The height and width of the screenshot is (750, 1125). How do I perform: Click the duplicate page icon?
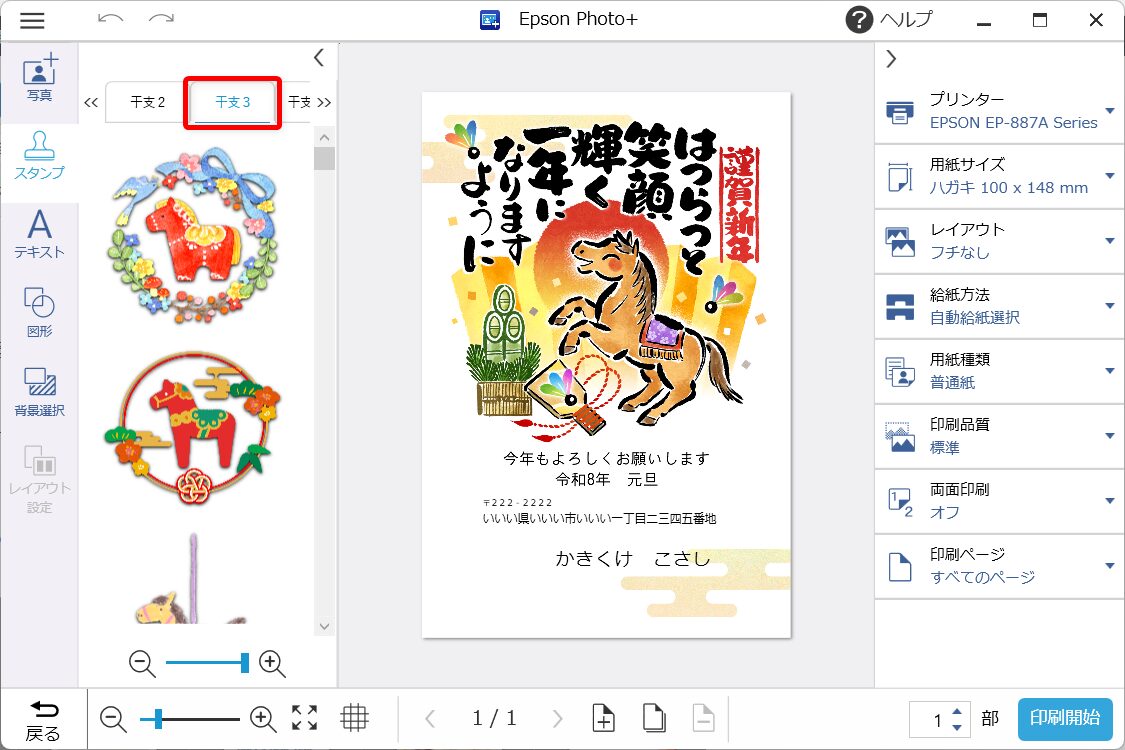click(654, 717)
